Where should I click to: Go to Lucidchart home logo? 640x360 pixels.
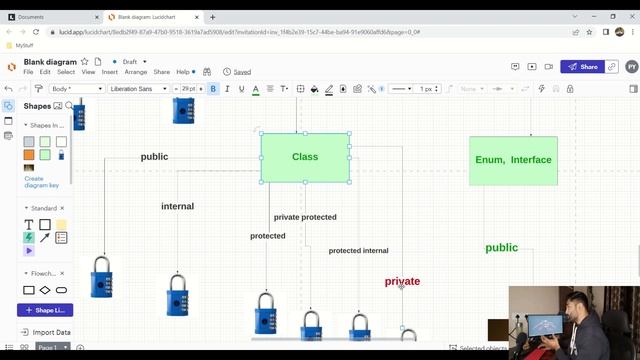click(x=11, y=67)
